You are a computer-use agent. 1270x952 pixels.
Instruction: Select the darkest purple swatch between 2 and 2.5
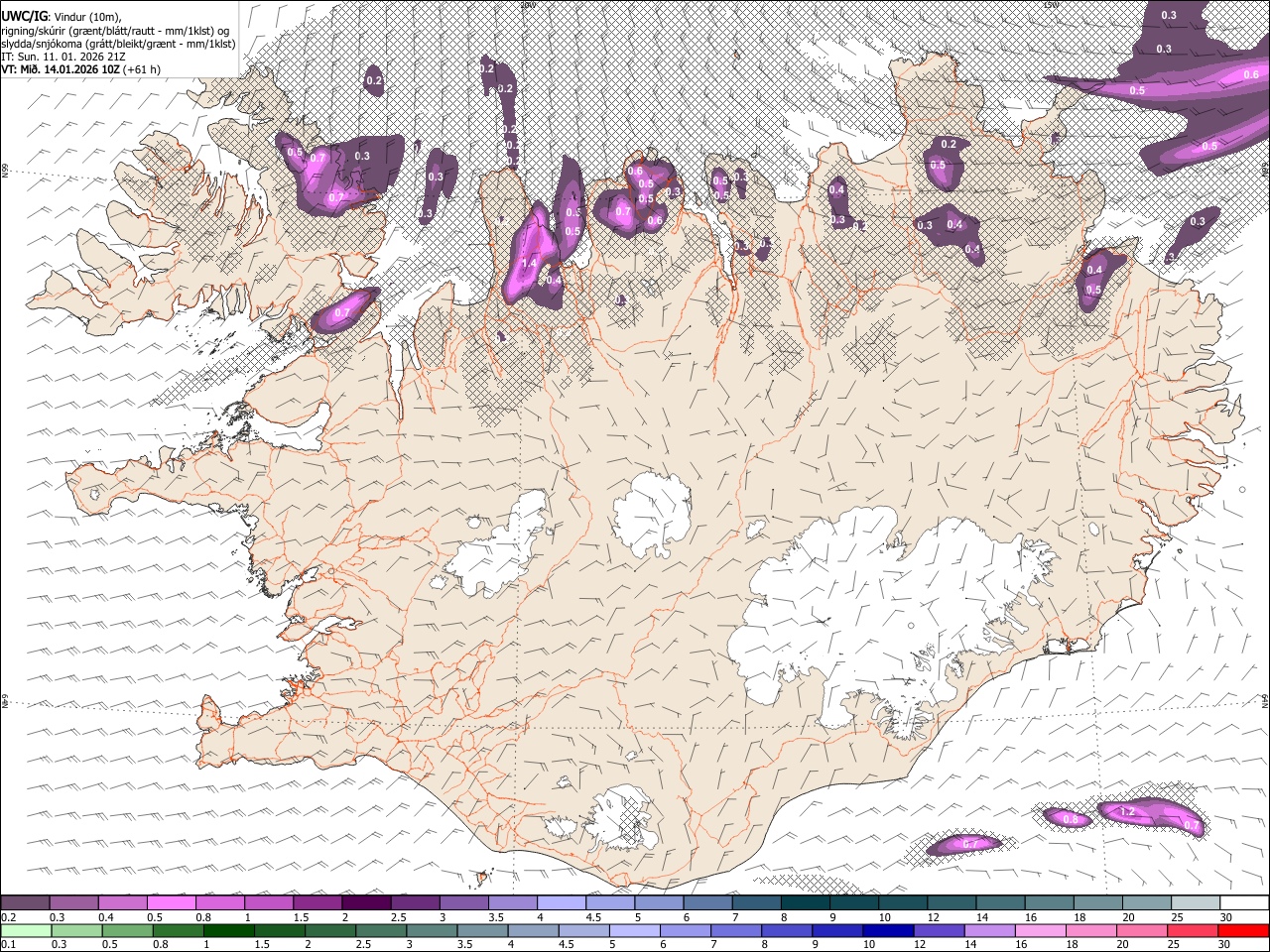366,903
